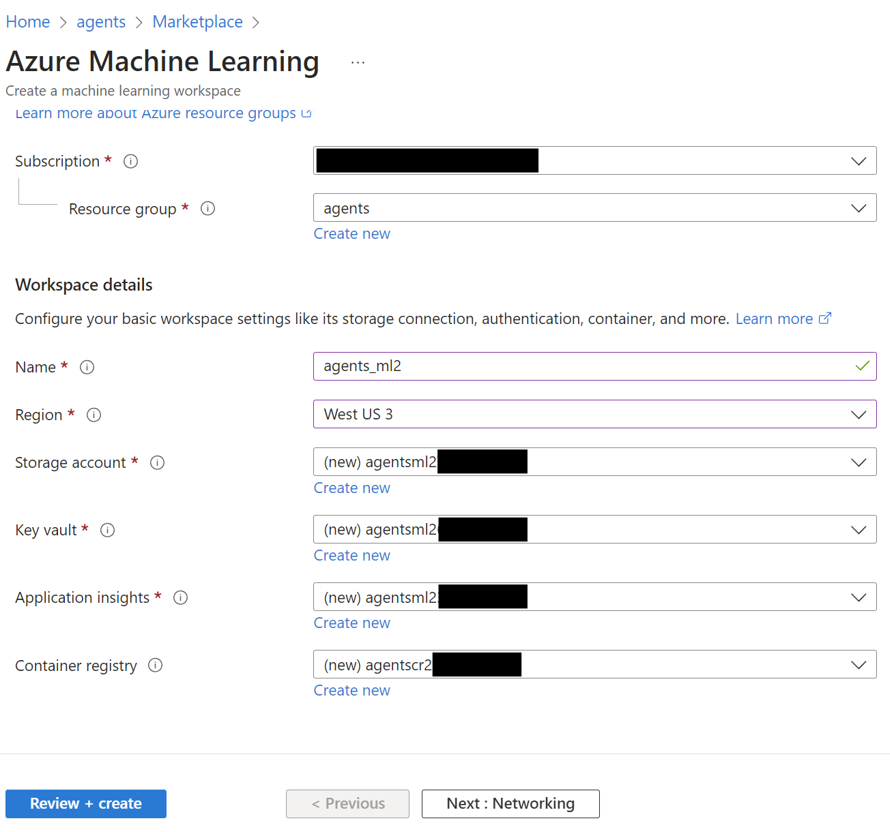This screenshot has height=832, width=890.
Task: Go to Home via breadcrumb
Action: [x=27, y=21]
